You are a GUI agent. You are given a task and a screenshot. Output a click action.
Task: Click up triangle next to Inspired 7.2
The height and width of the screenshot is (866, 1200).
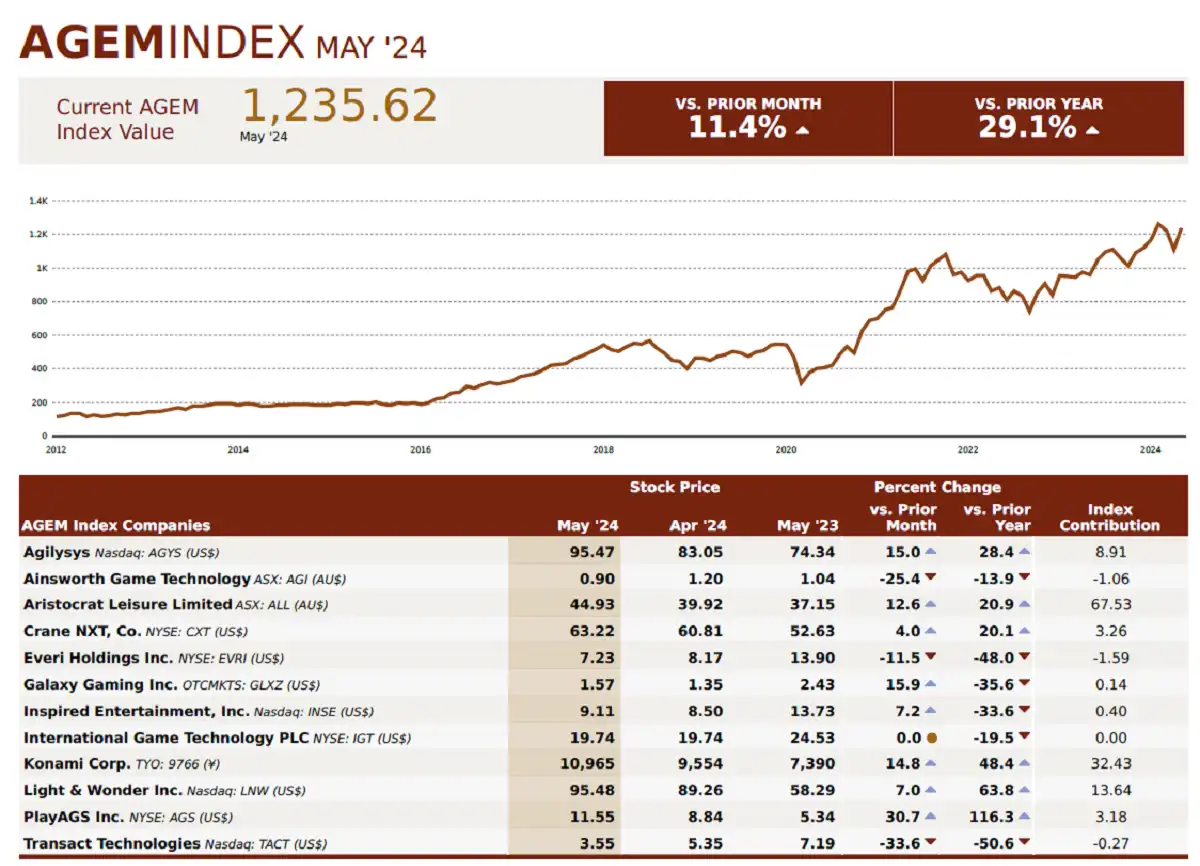[930, 711]
